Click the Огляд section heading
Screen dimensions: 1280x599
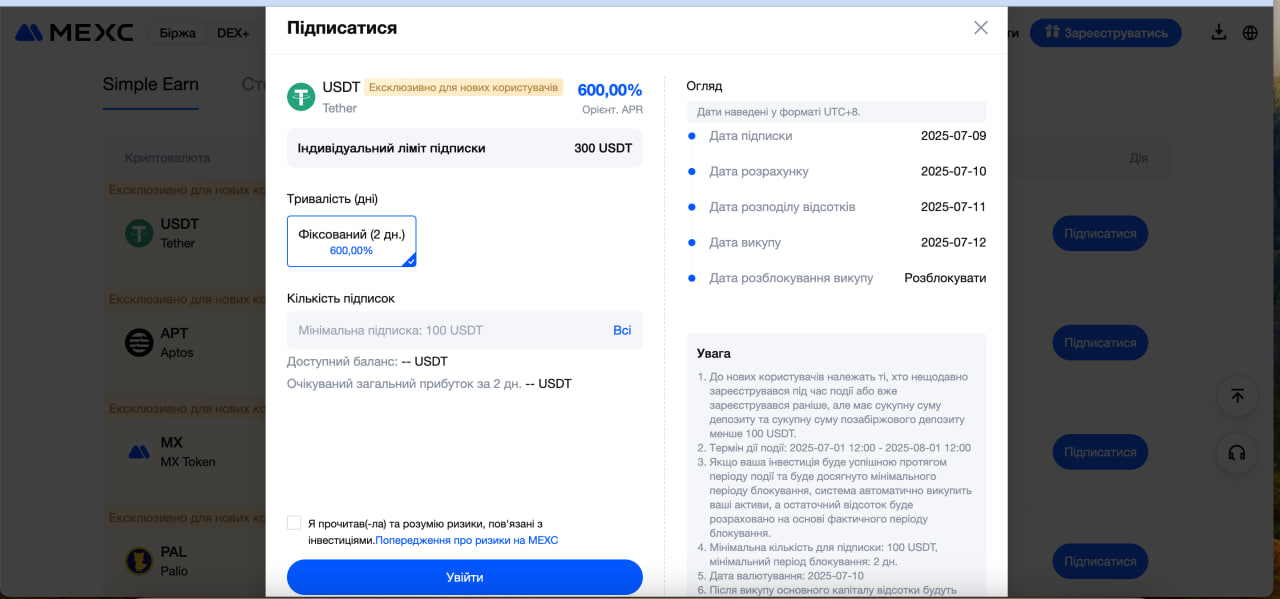tap(704, 86)
